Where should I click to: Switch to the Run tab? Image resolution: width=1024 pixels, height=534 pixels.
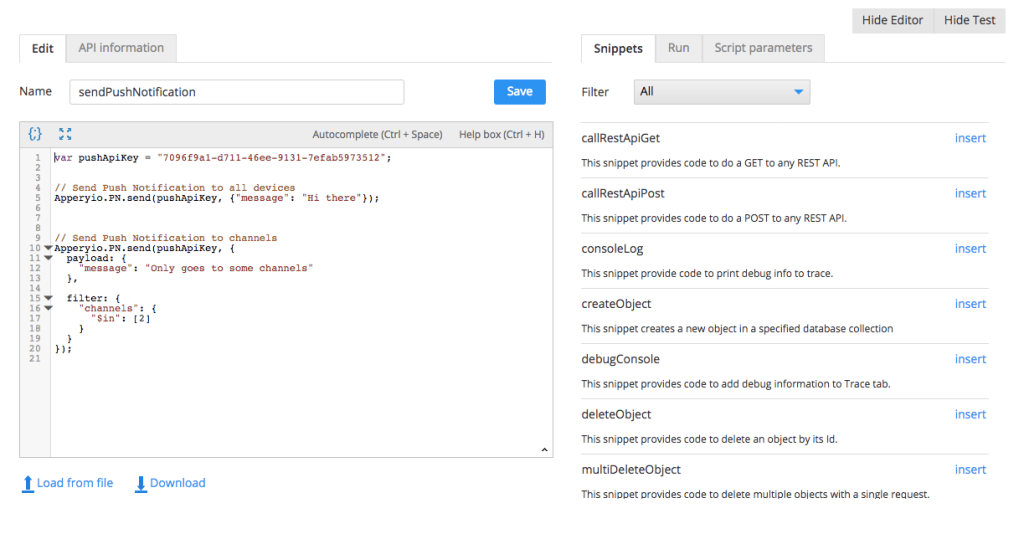(679, 48)
